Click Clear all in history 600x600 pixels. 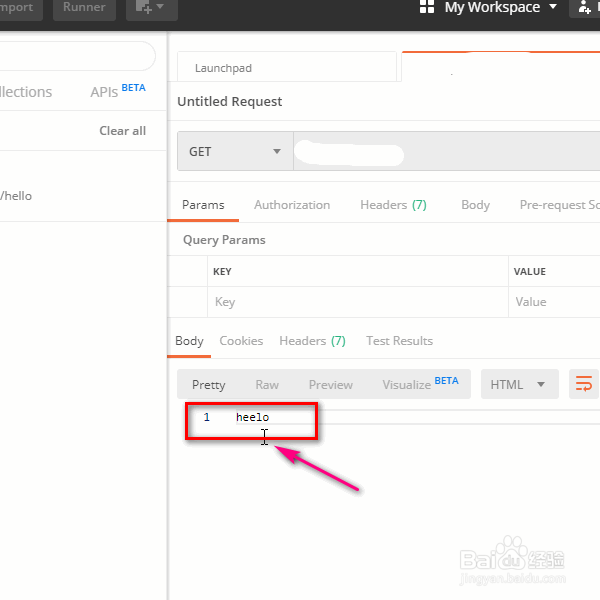[122, 131]
